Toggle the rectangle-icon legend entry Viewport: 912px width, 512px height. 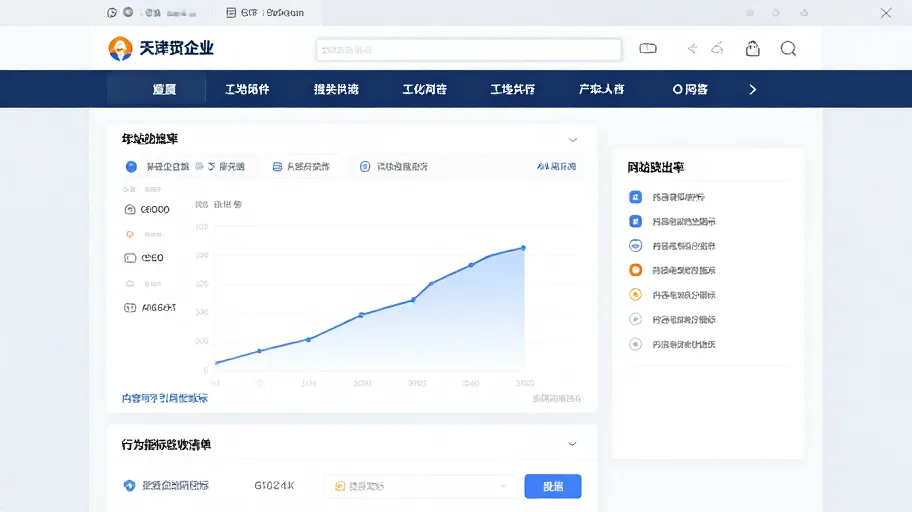coord(144,258)
